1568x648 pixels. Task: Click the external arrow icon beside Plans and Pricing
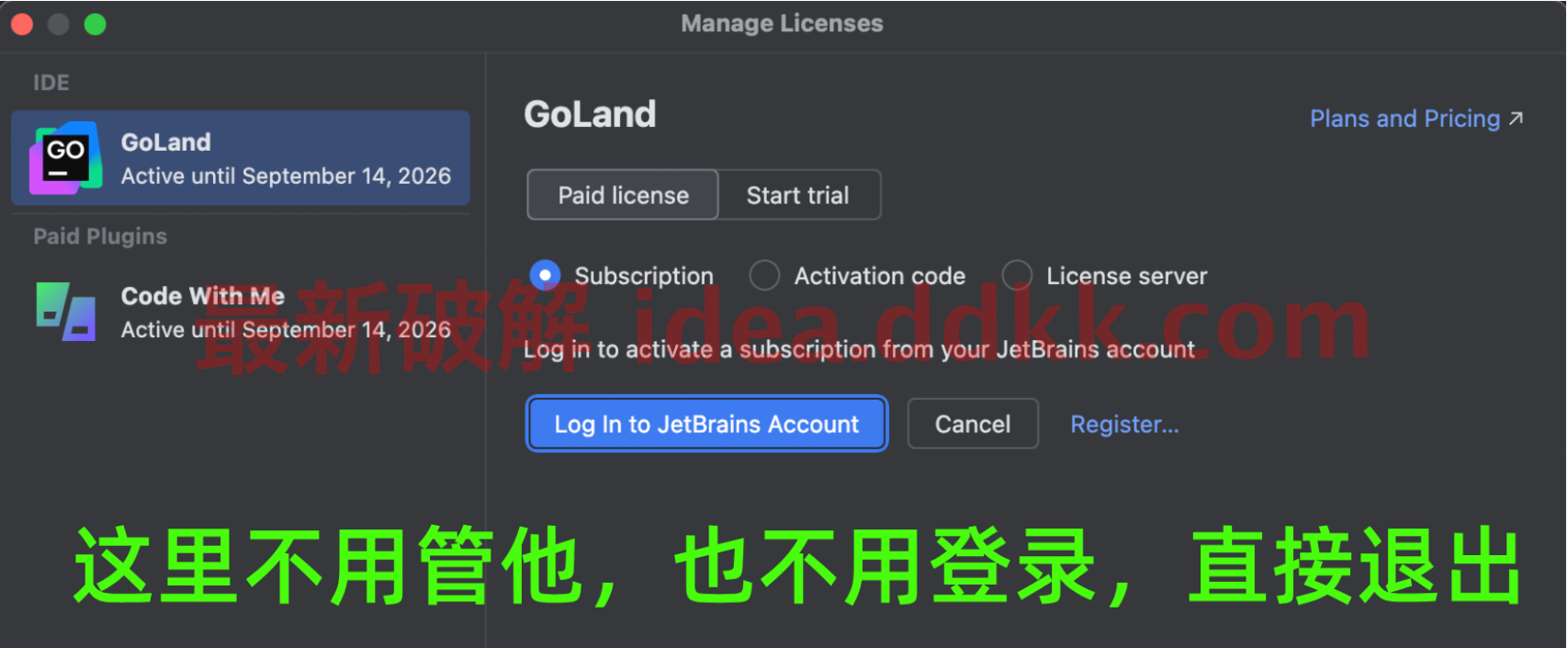tap(1516, 119)
